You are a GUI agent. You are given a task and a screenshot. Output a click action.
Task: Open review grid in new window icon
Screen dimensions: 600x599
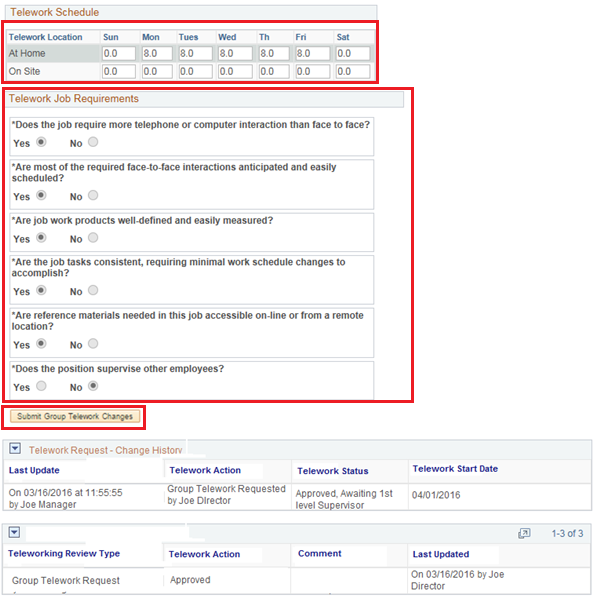524,534
